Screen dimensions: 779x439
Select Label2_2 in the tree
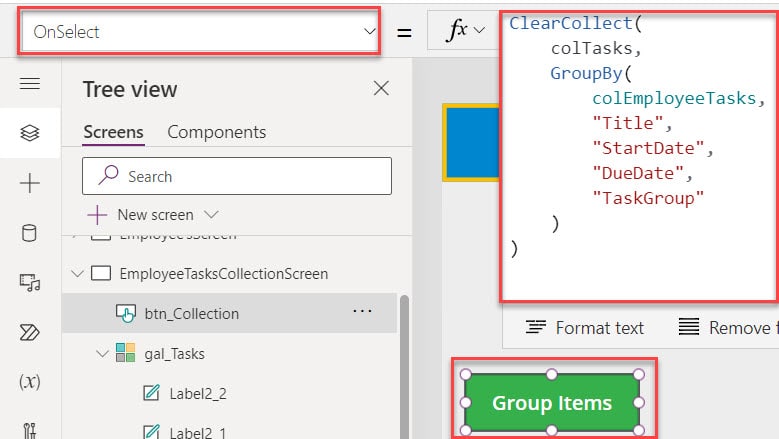point(198,394)
